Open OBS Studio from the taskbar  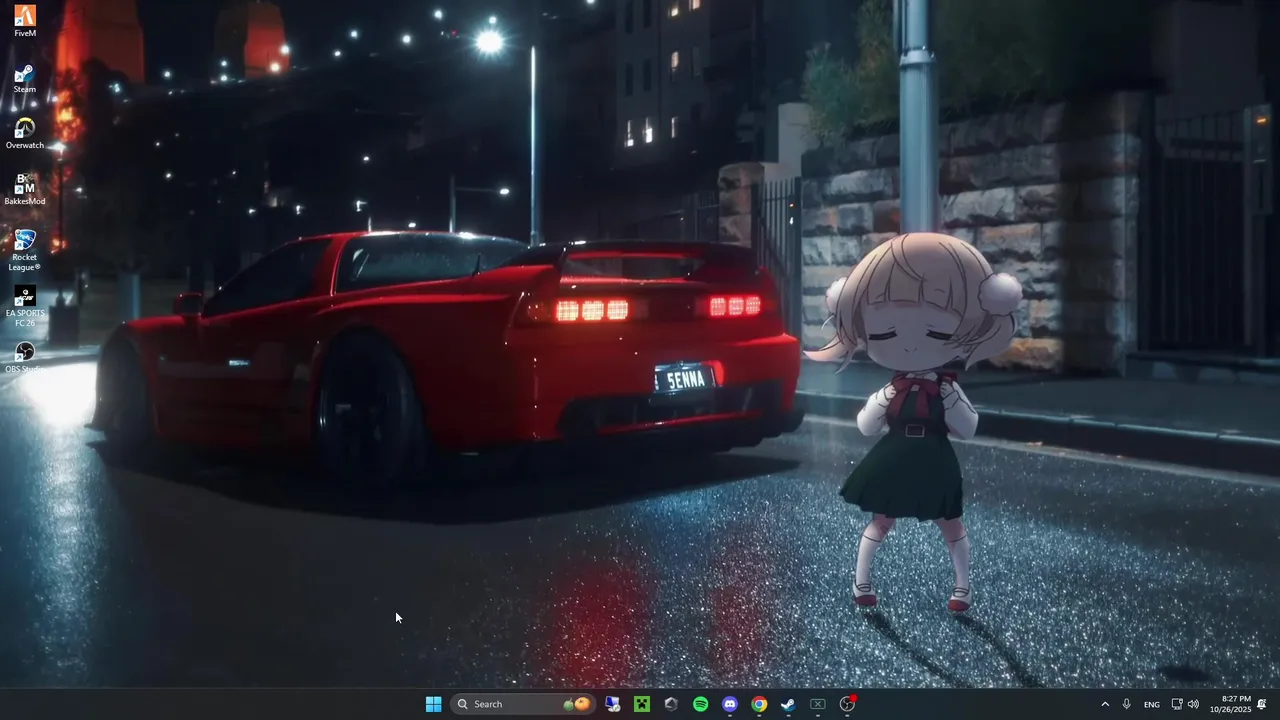pyautogui.click(x=847, y=704)
